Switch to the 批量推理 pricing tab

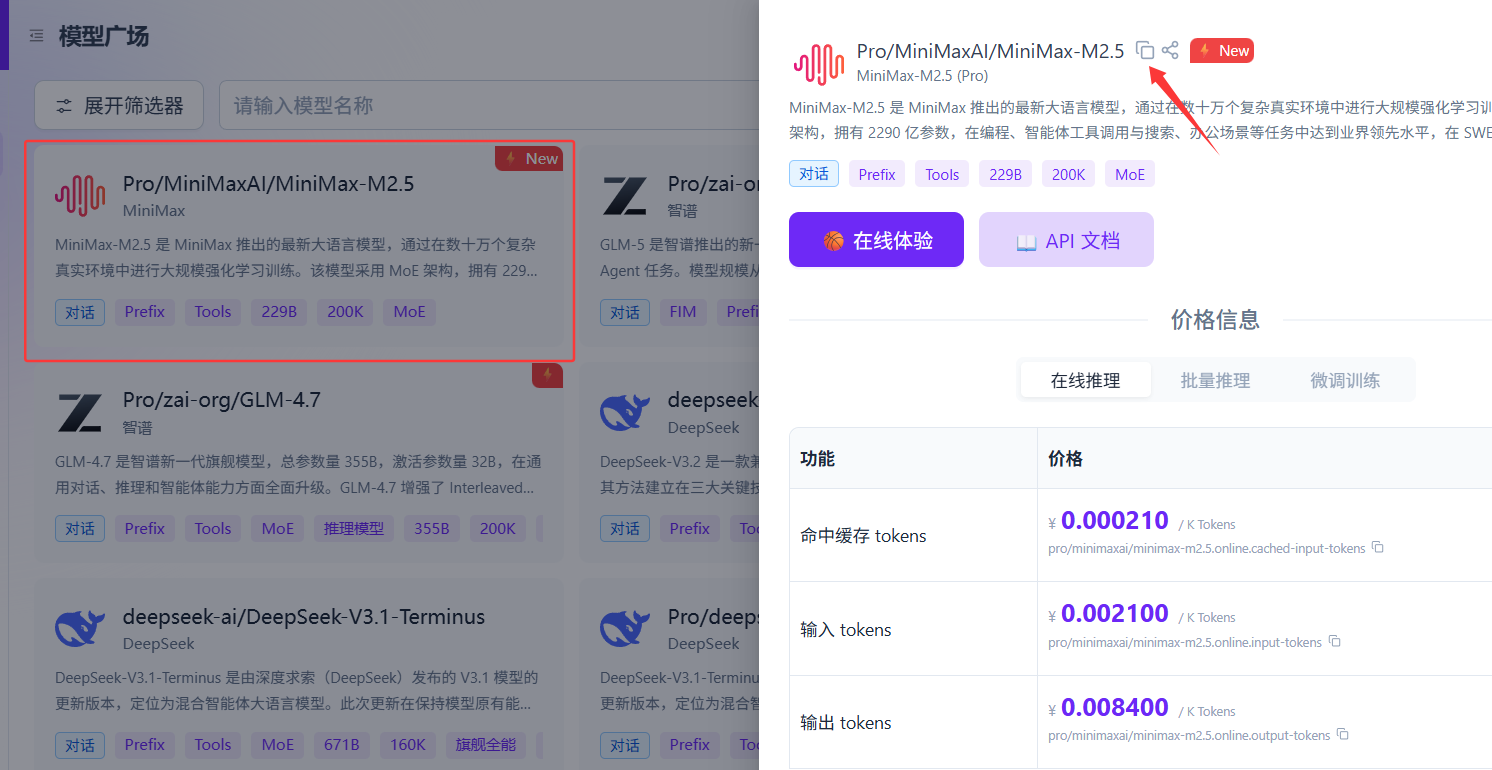click(1215, 380)
